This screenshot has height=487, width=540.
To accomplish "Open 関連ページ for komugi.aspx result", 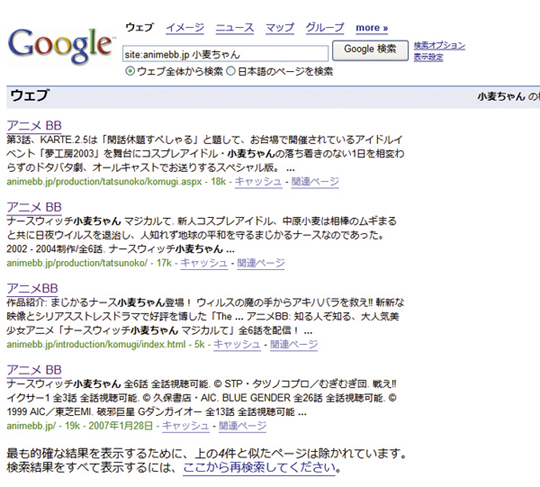I will pos(315,182).
